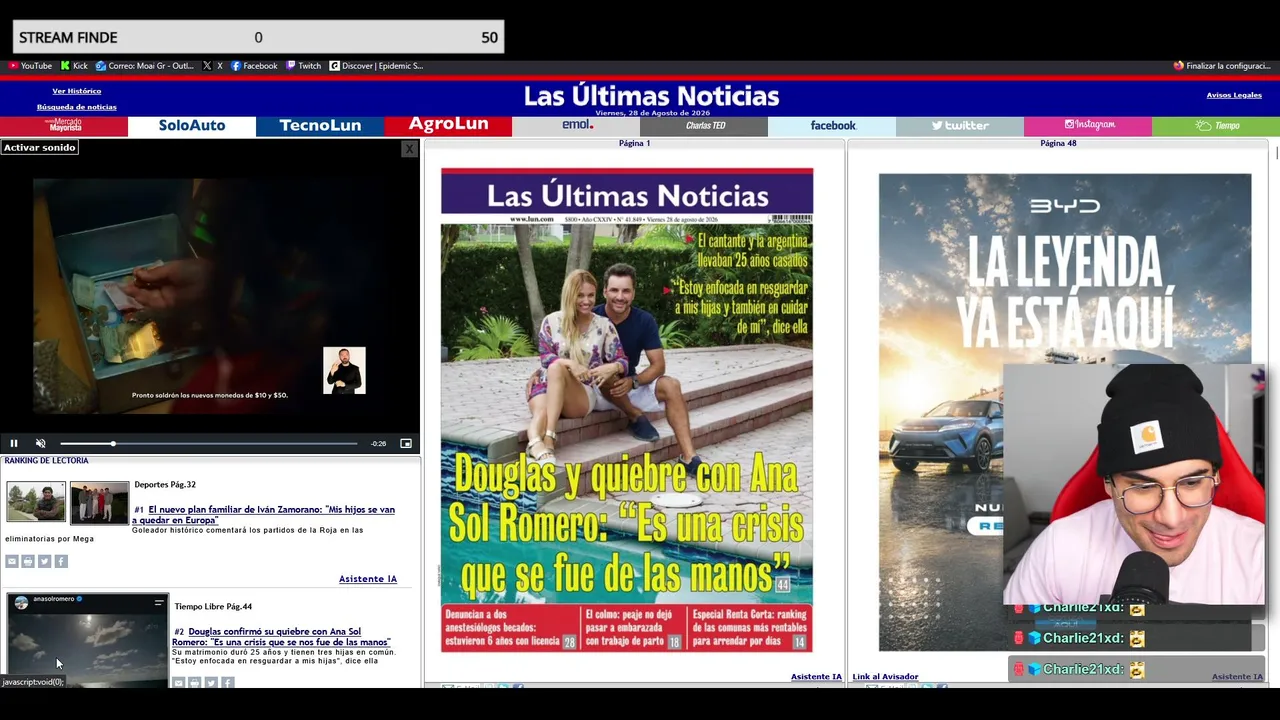The width and height of the screenshot is (1280, 720).
Task: Open the Facebook bookmark in bookmarks bar
Action: [x=254, y=66]
